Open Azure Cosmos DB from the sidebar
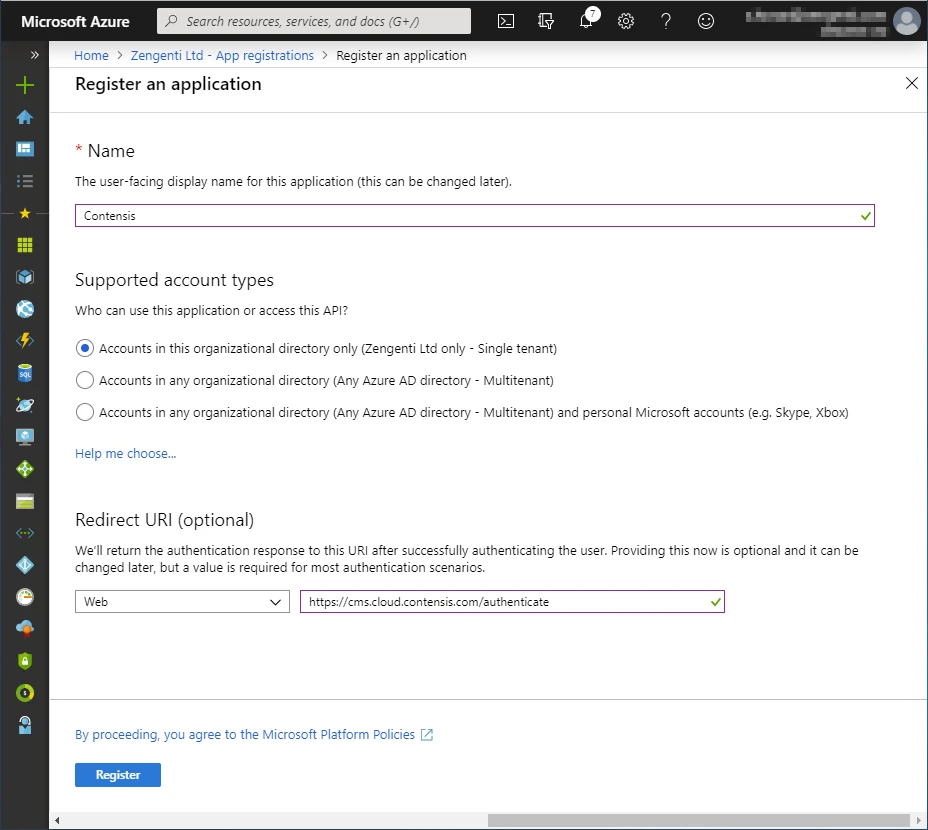 24,404
